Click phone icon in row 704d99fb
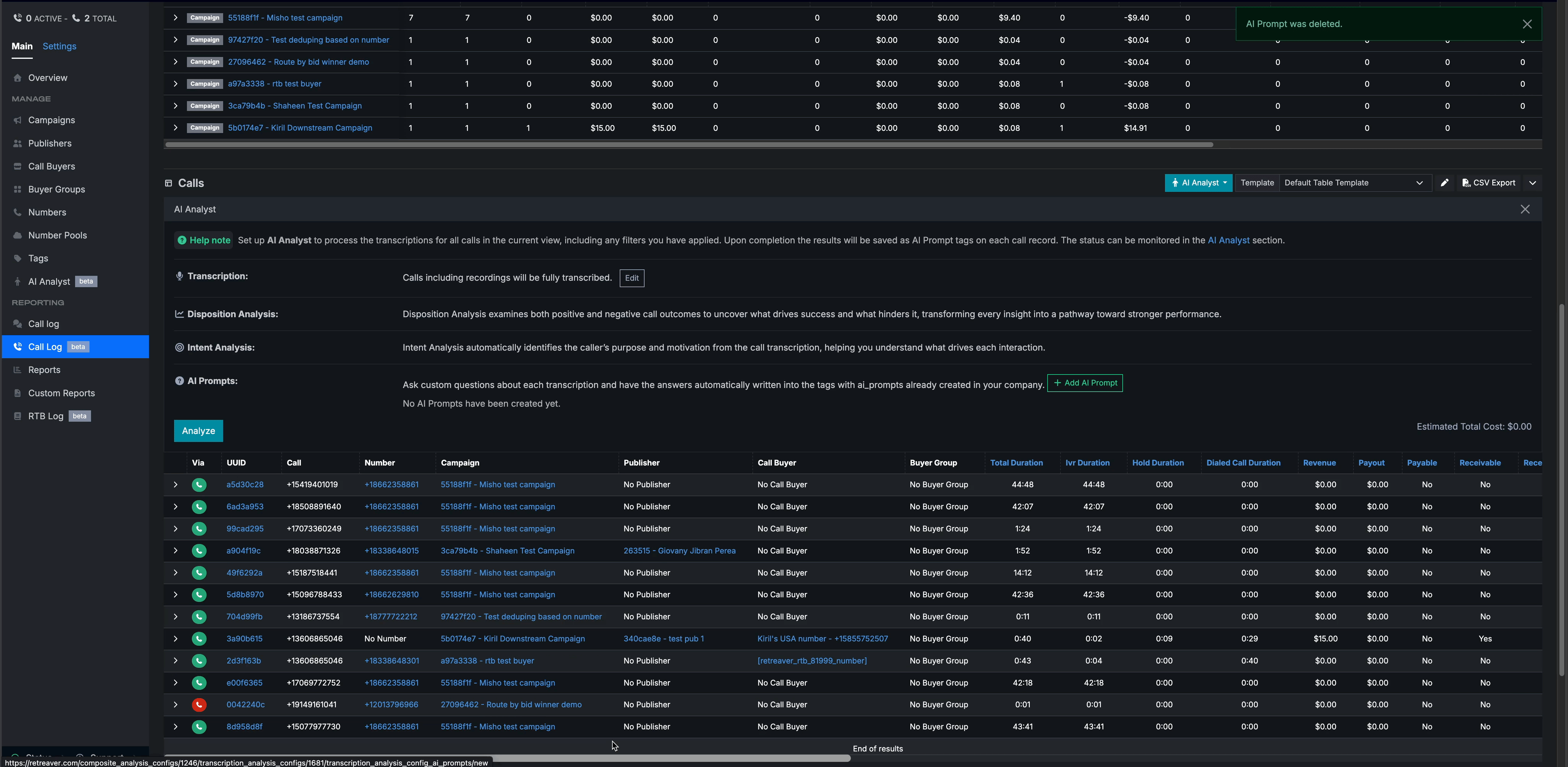Viewport: 1568px width, 767px height. coord(199,617)
